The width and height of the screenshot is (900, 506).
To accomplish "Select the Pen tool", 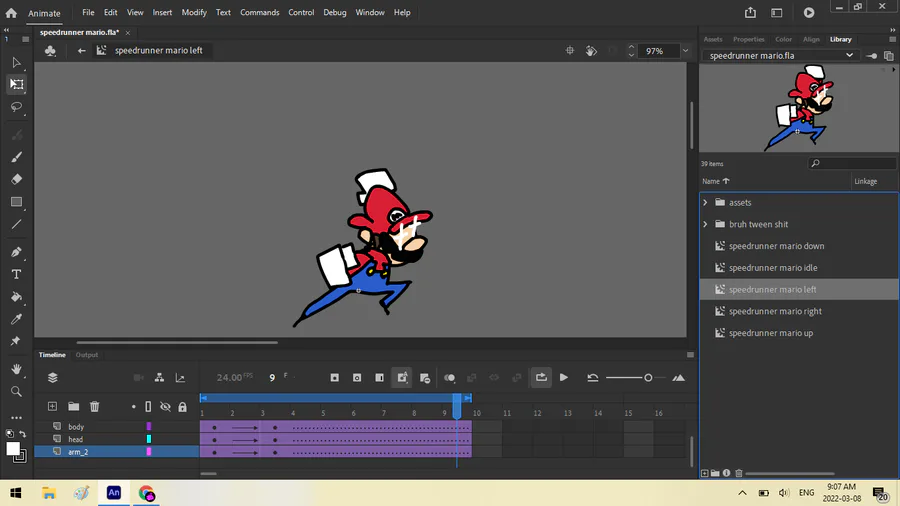I will 16,252.
